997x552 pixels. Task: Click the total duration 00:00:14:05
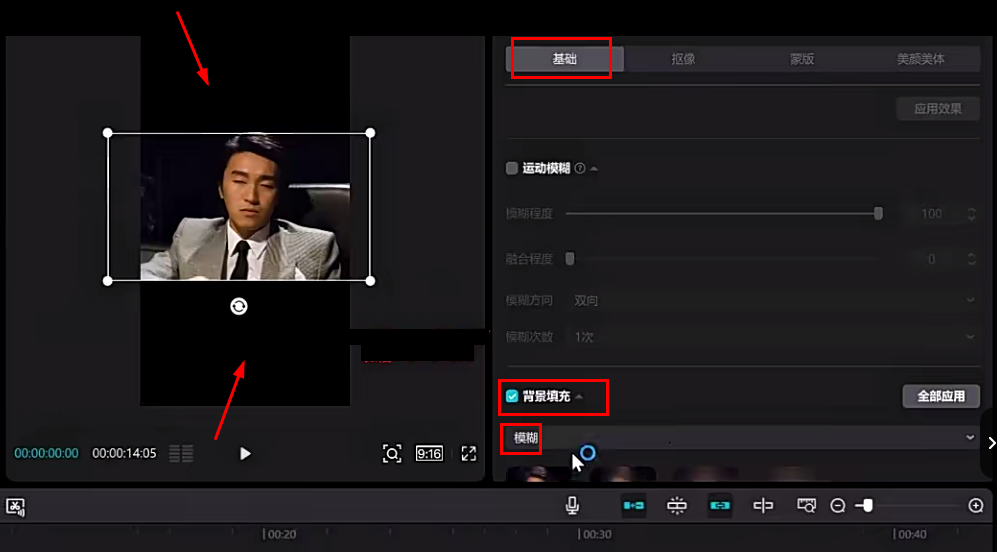[124, 453]
